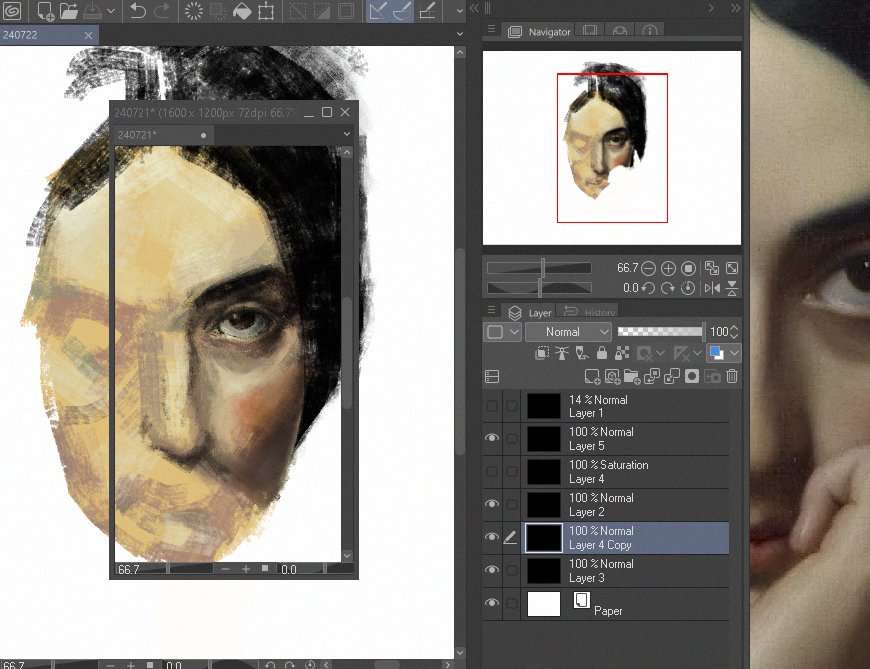Screen dimensions: 870x669
Task: Select the Fill bucket command icon
Action: click(x=242, y=11)
